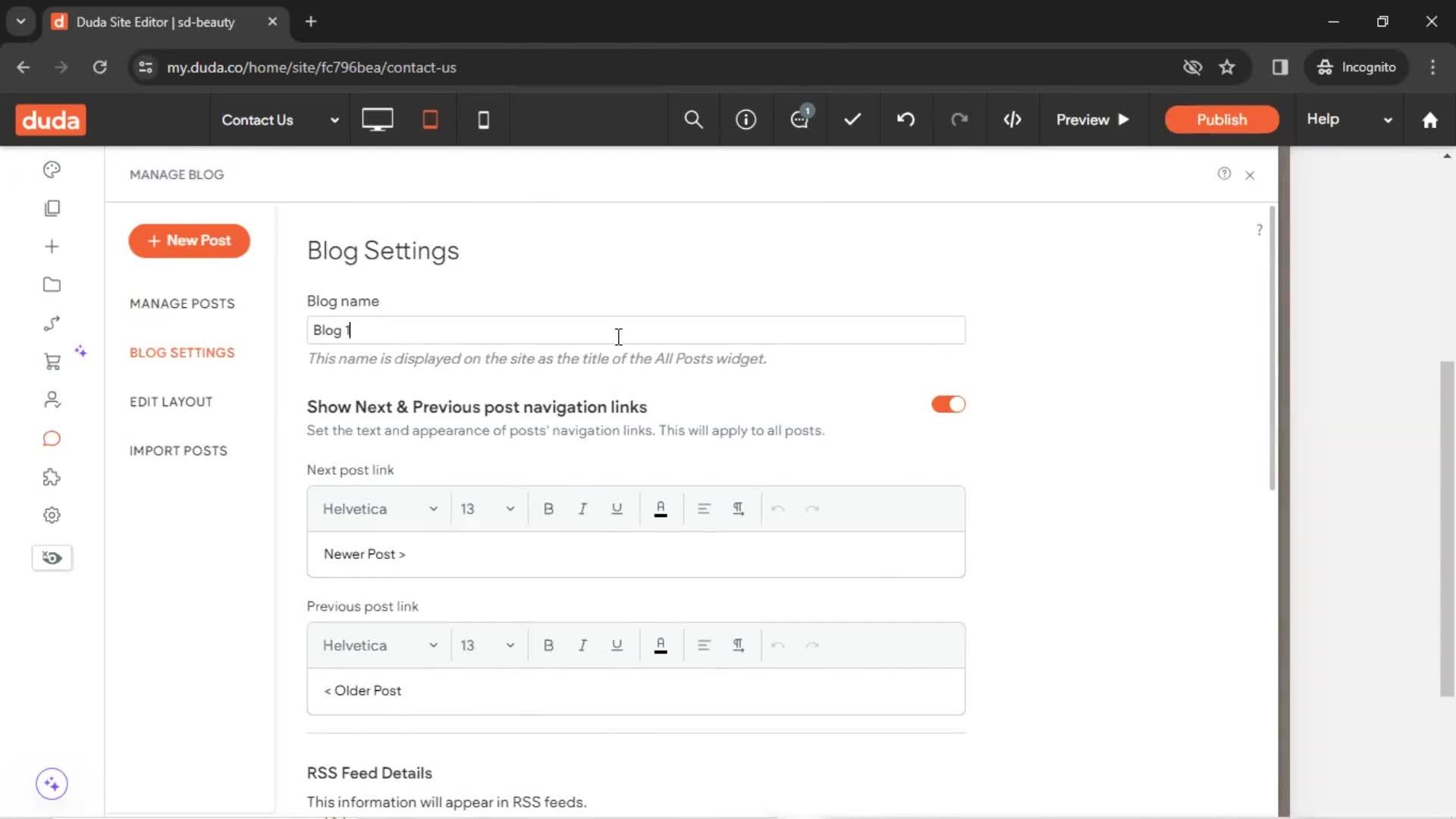
Task: Click the AI assistant sparkle button
Action: pyautogui.click(x=52, y=784)
